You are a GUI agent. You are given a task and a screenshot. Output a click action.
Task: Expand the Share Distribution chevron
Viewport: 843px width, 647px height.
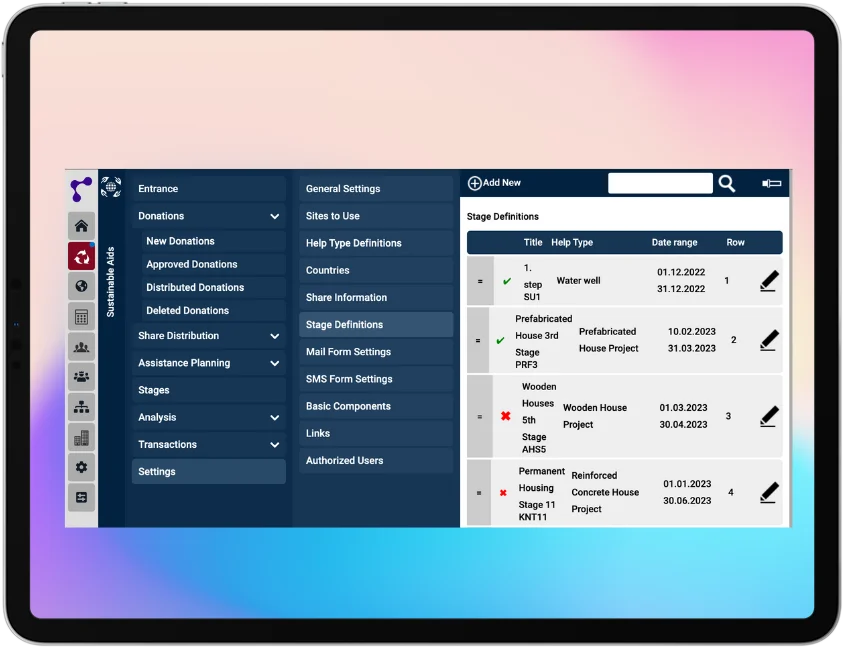274,336
